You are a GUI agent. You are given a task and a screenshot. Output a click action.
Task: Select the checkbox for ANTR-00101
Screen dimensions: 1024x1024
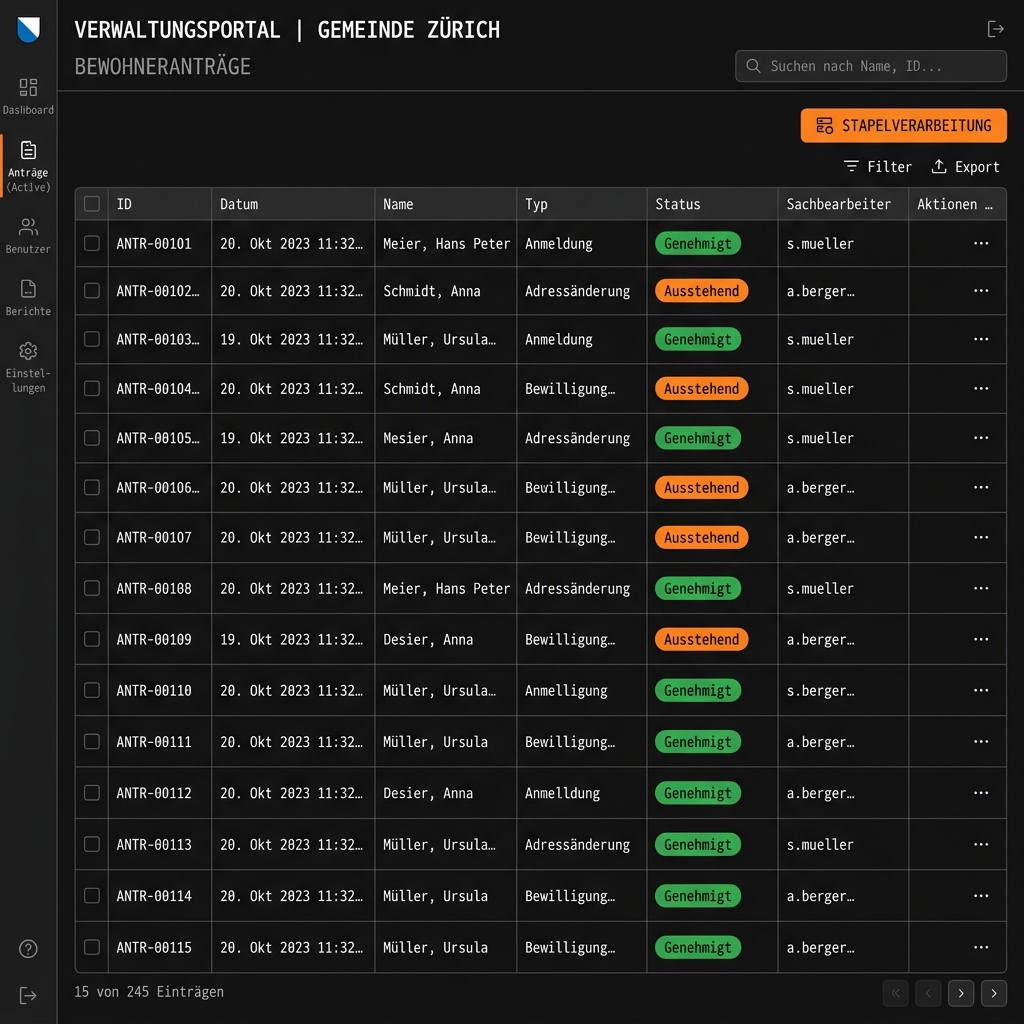click(92, 243)
